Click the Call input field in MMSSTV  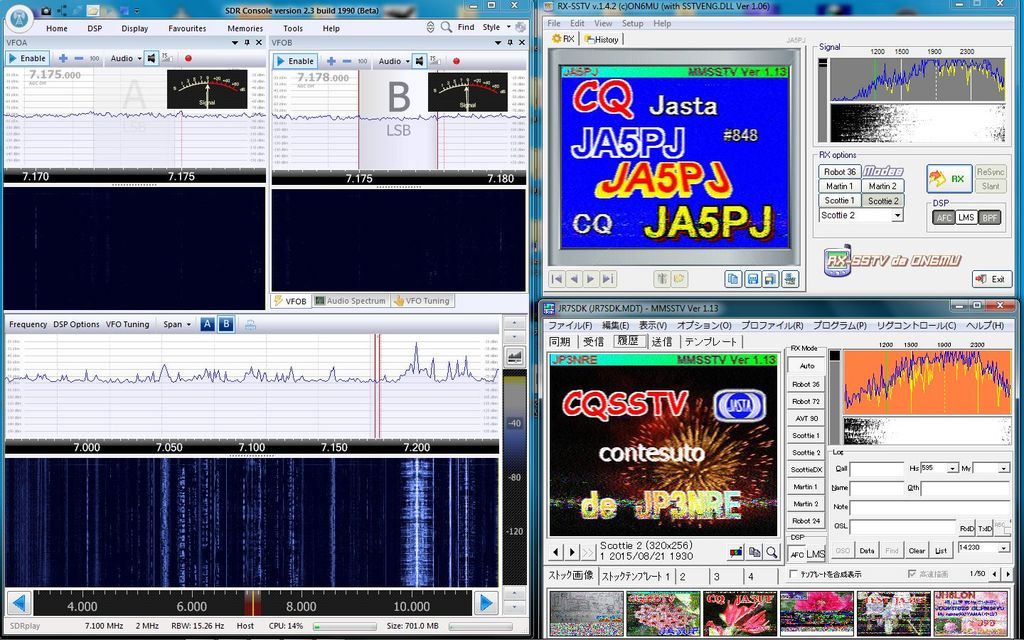coord(876,468)
